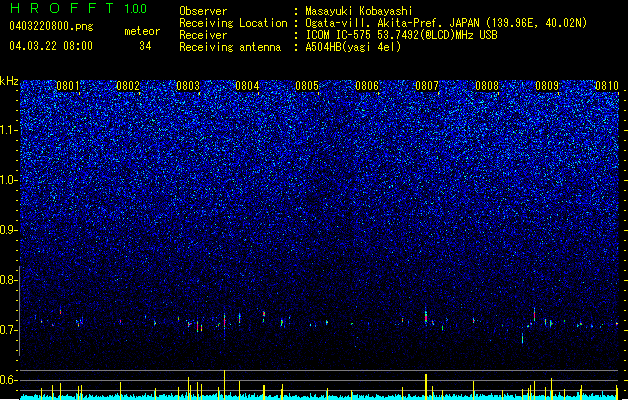
Task: Click the strong meteor echo at 0807
Action: (426, 316)
